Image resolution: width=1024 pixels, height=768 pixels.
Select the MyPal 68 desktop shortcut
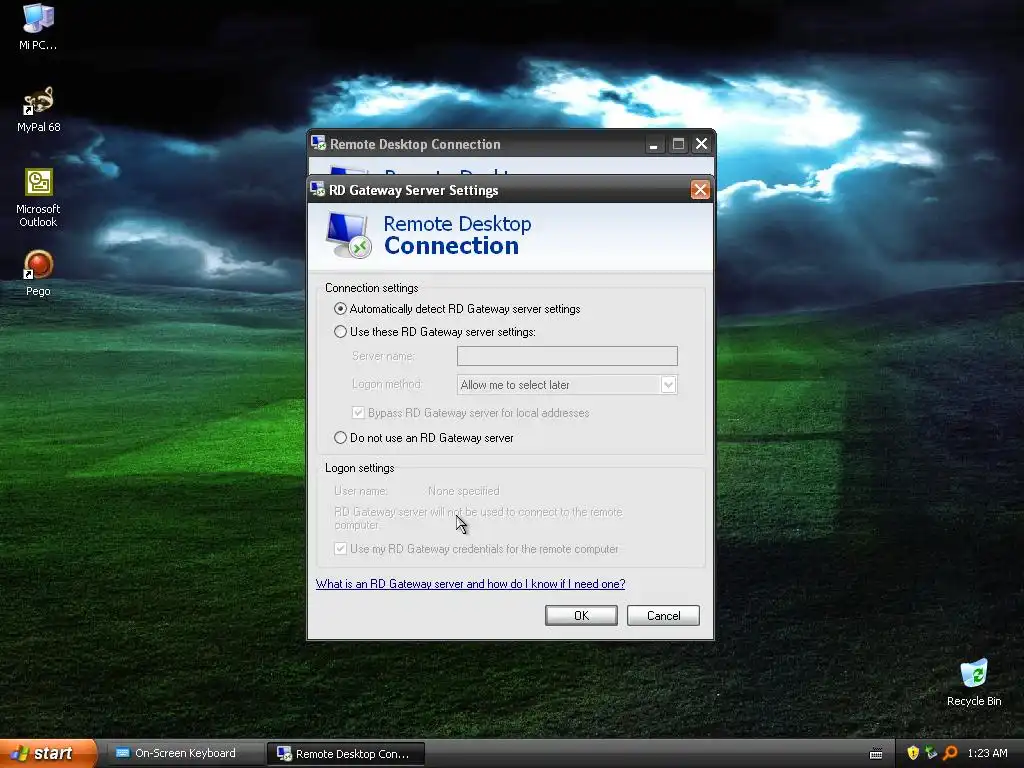click(38, 109)
